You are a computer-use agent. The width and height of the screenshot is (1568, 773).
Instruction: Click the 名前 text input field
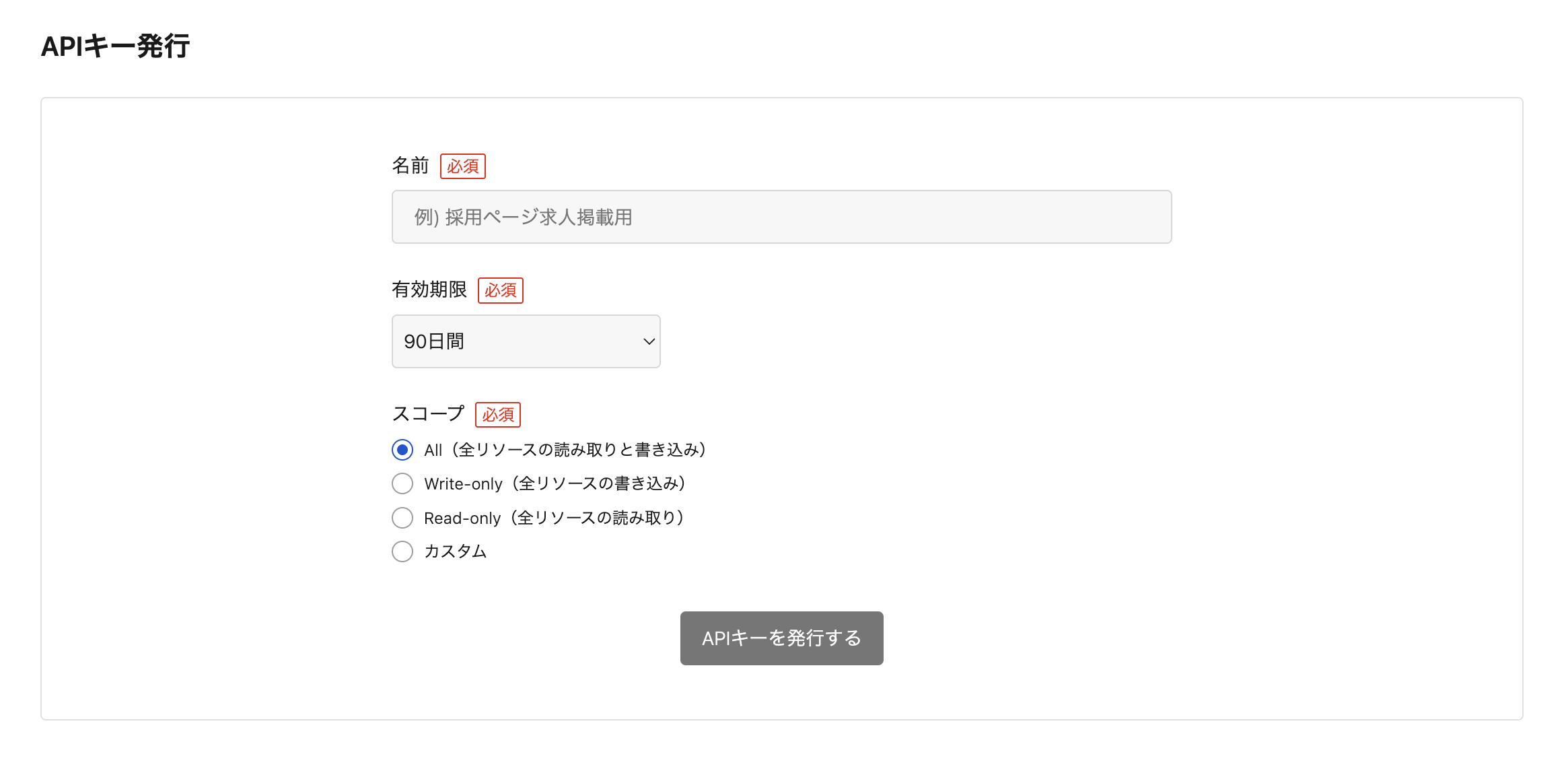(x=781, y=217)
